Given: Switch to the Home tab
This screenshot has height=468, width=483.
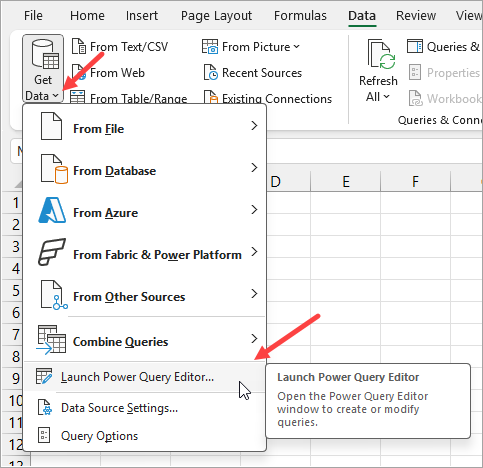Looking at the screenshot, I should pos(87,16).
